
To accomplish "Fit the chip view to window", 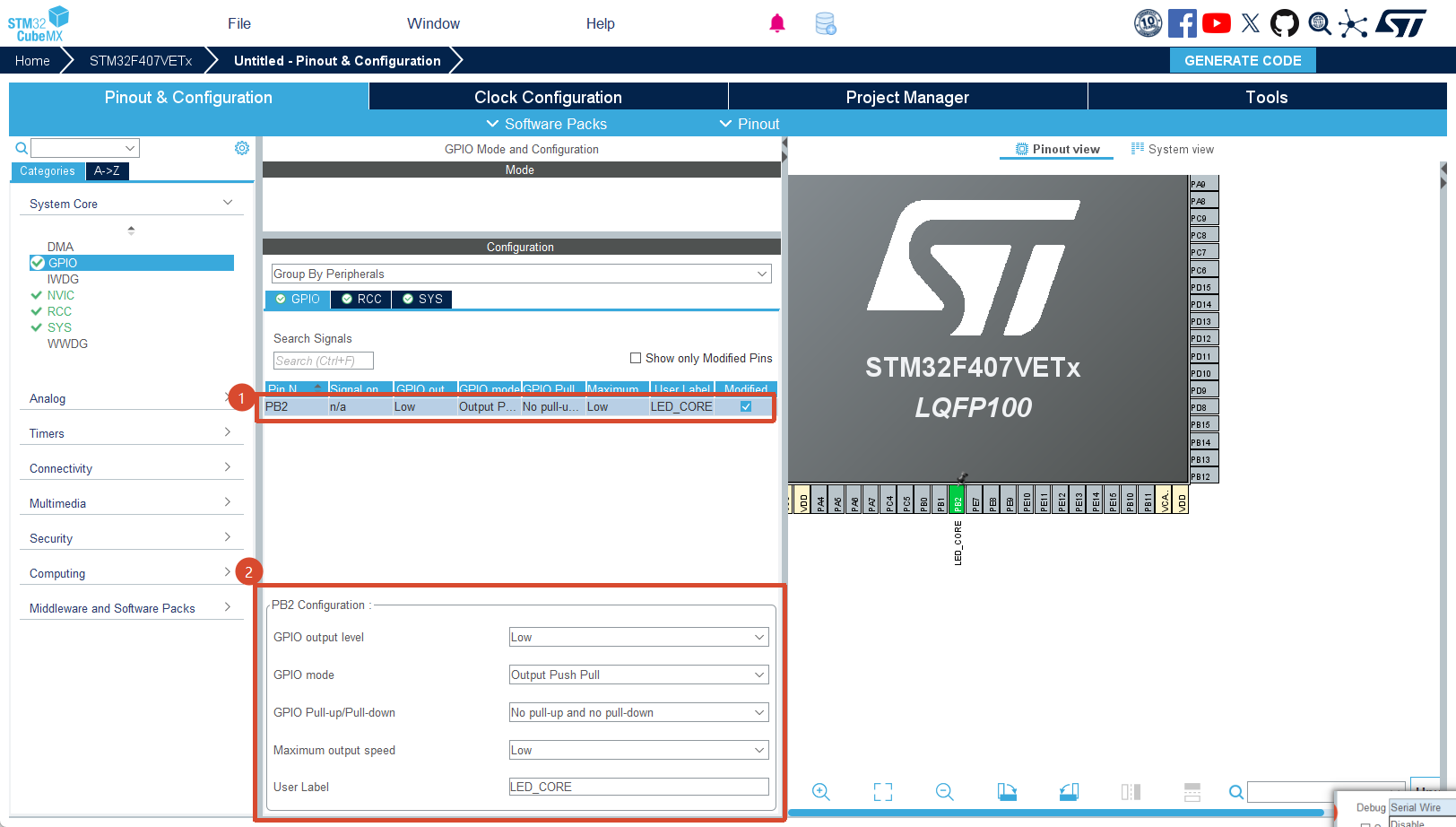I will [883, 792].
